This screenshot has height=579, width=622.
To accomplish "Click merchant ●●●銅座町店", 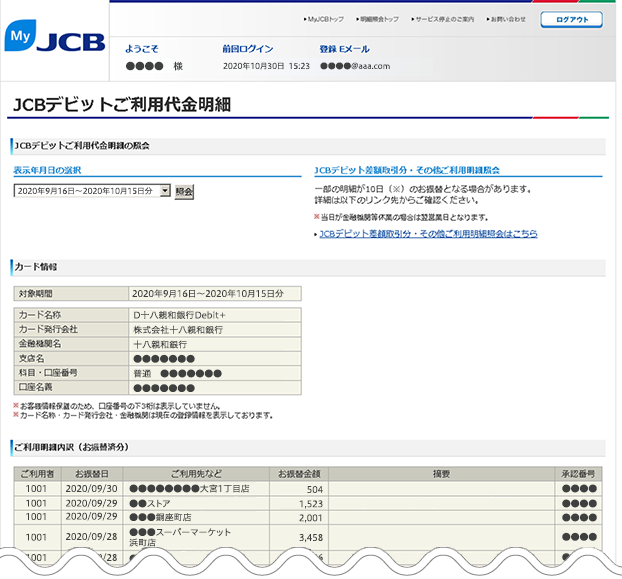I will (x=160, y=517).
